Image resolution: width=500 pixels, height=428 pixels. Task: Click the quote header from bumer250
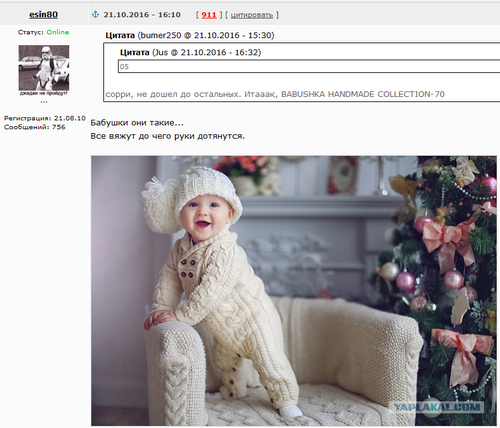click(190, 35)
